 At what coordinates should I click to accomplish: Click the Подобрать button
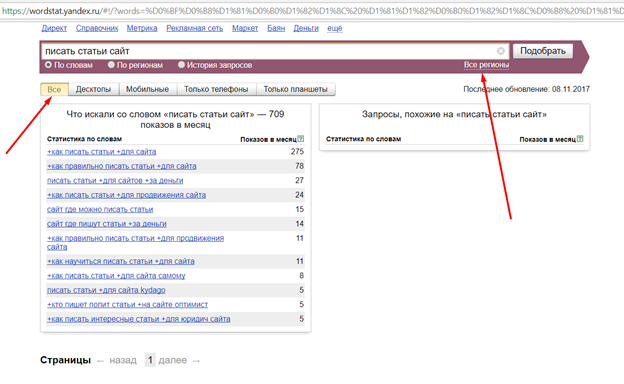[543, 51]
